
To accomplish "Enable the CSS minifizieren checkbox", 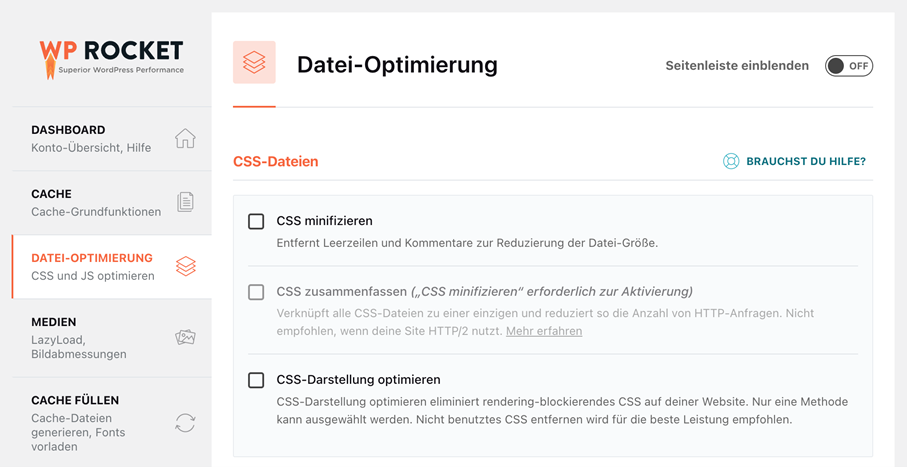I will (256, 222).
